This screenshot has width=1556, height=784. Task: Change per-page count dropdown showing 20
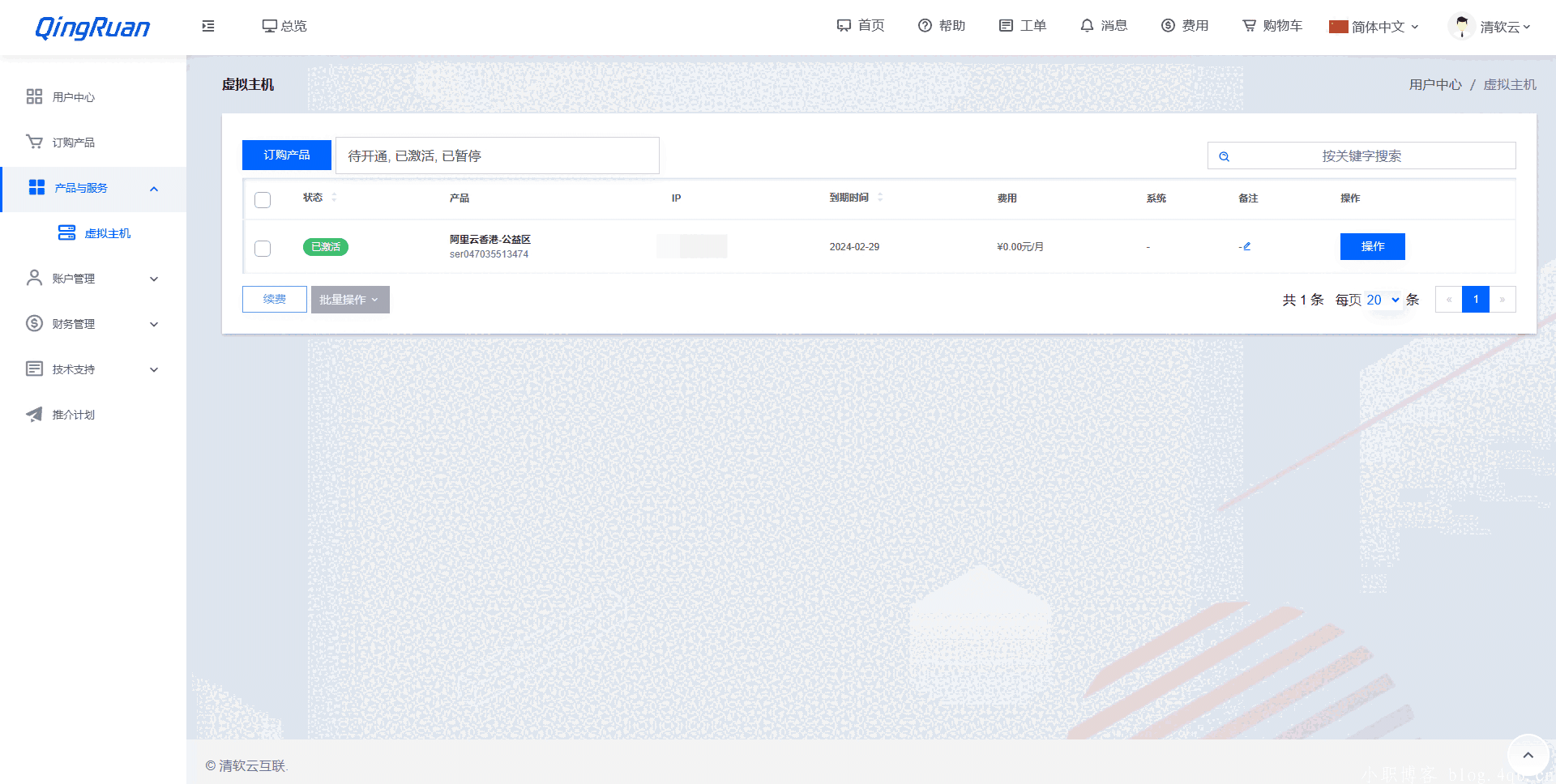point(1383,300)
